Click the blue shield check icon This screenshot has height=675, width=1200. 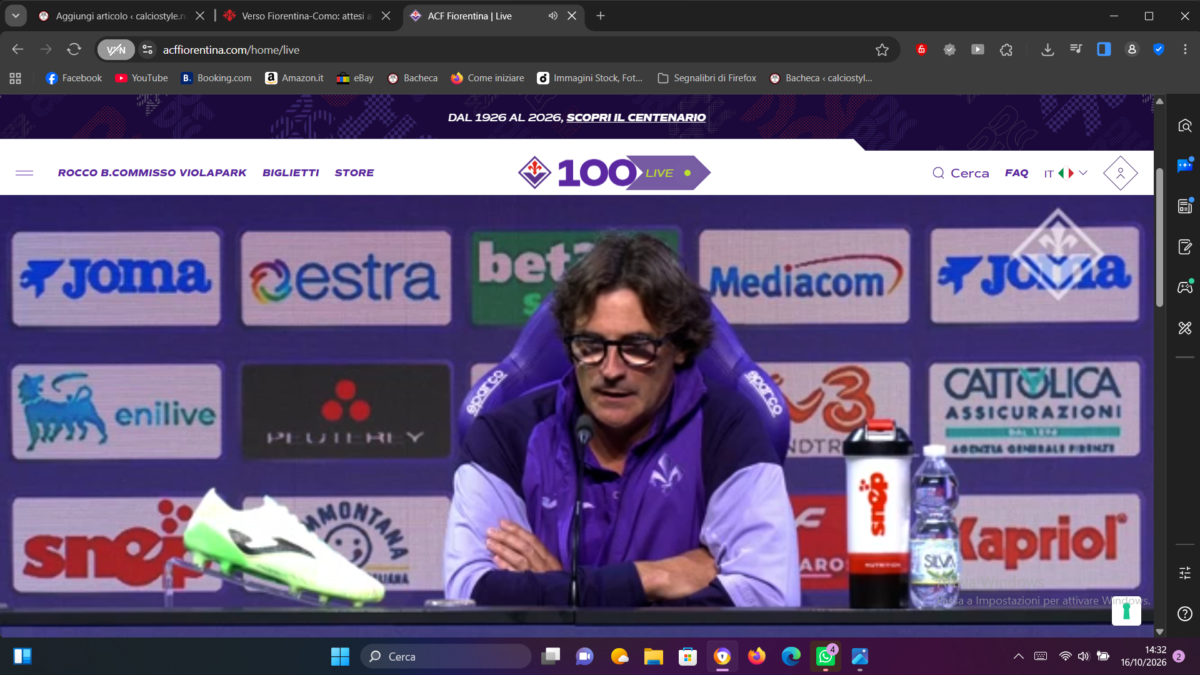pos(1159,49)
